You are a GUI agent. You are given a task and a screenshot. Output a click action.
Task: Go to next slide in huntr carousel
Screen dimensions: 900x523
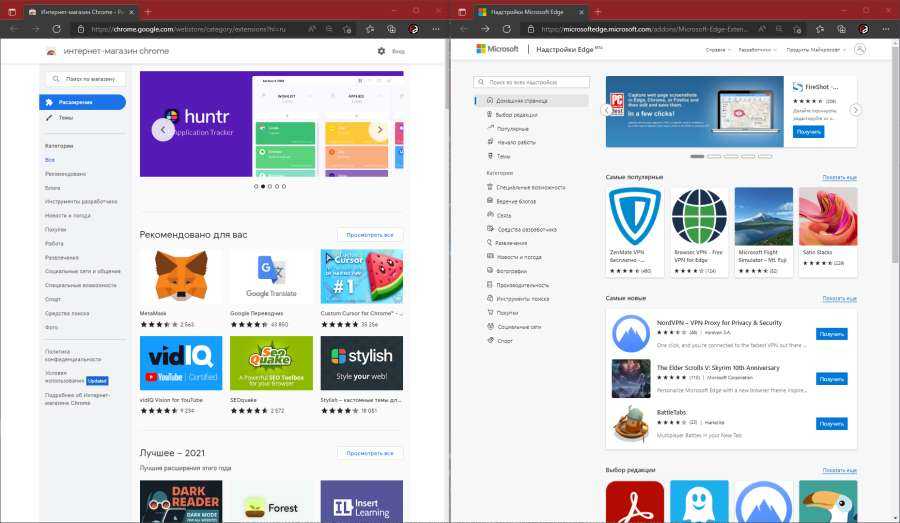379,129
